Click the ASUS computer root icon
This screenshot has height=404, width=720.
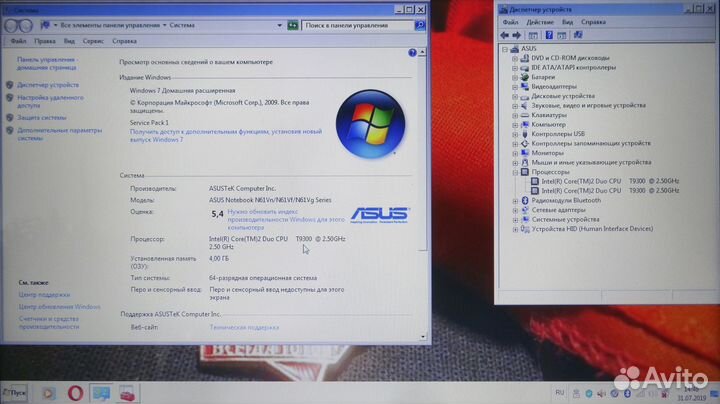515,49
